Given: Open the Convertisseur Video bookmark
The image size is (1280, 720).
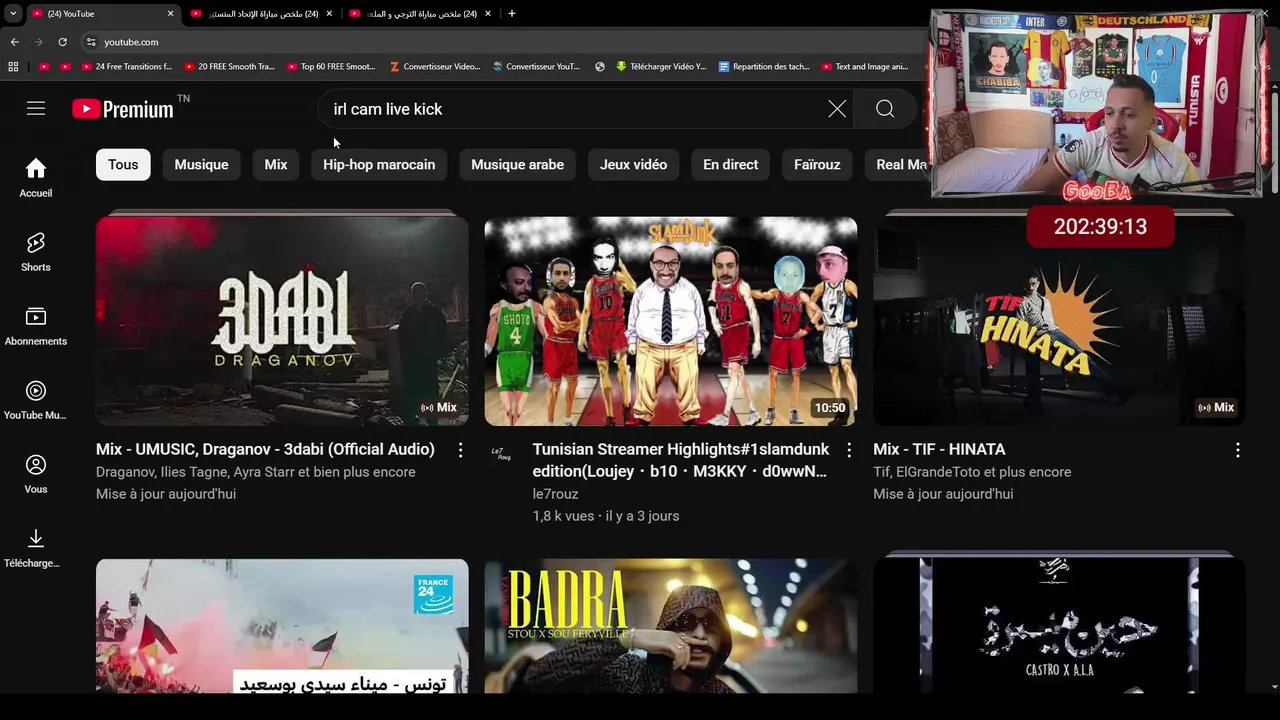Looking at the screenshot, I should [x=435, y=67].
